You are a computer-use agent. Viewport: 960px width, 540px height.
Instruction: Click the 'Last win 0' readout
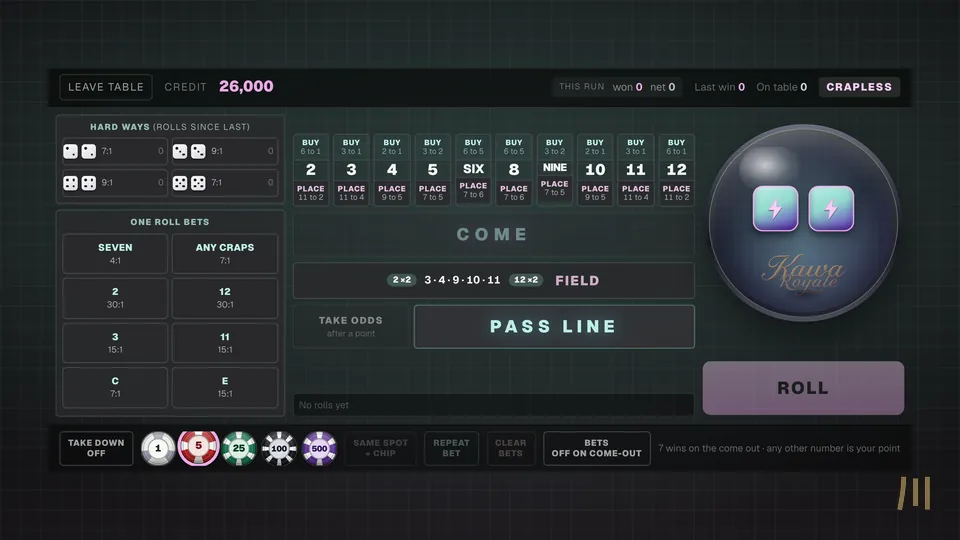point(719,87)
